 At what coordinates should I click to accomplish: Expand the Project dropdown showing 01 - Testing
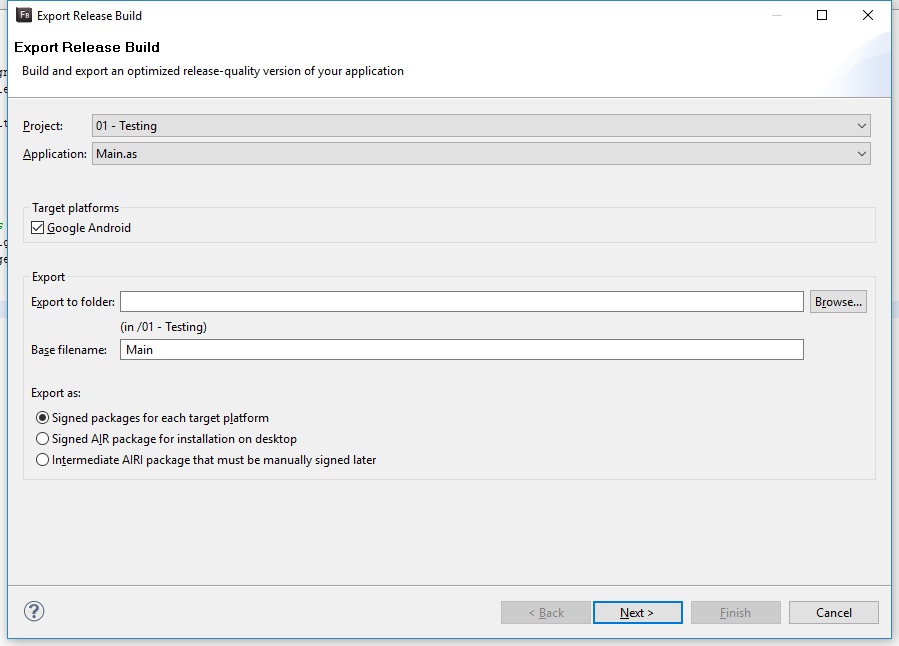tap(480, 126)
